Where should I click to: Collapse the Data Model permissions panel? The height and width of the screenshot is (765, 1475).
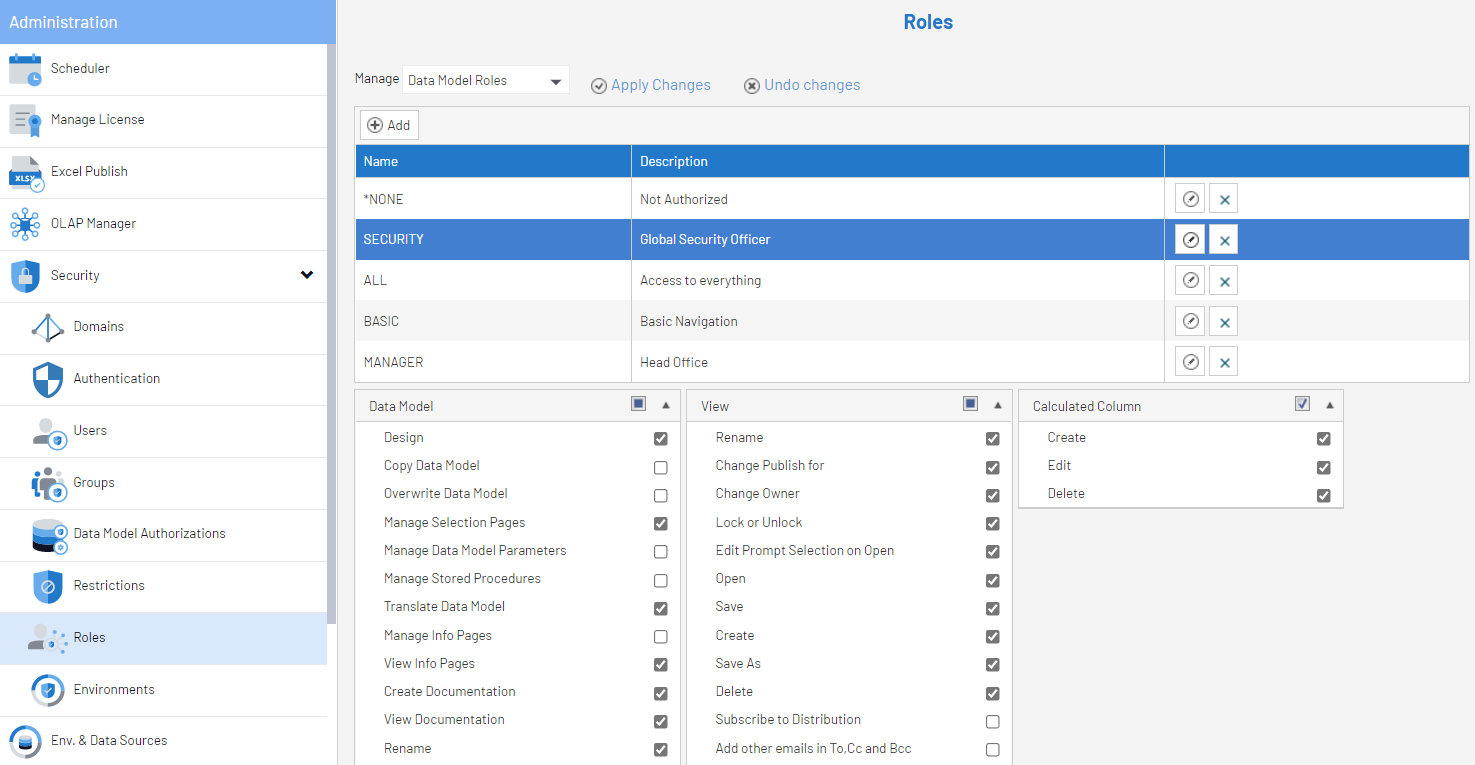666,405
